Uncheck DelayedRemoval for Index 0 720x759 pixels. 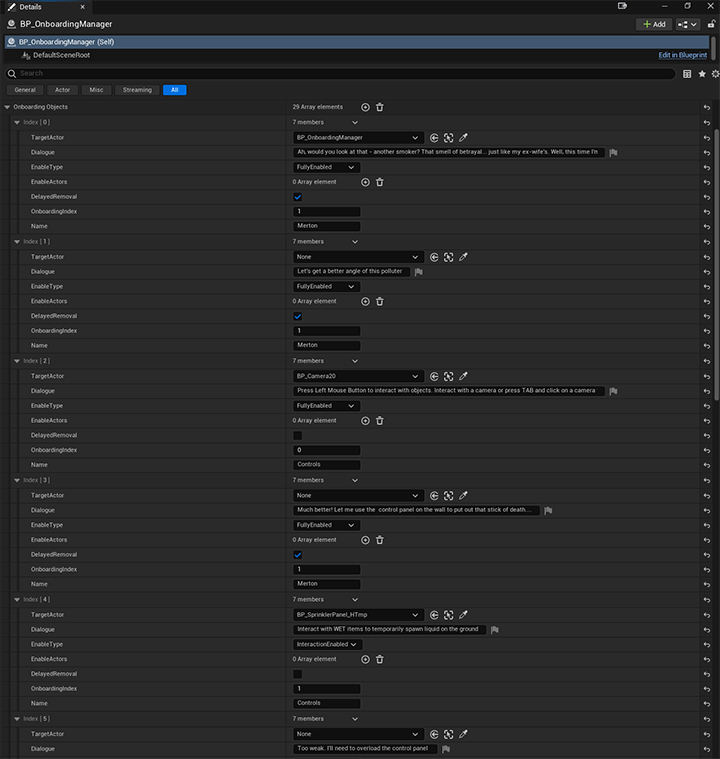coord(297,197)
